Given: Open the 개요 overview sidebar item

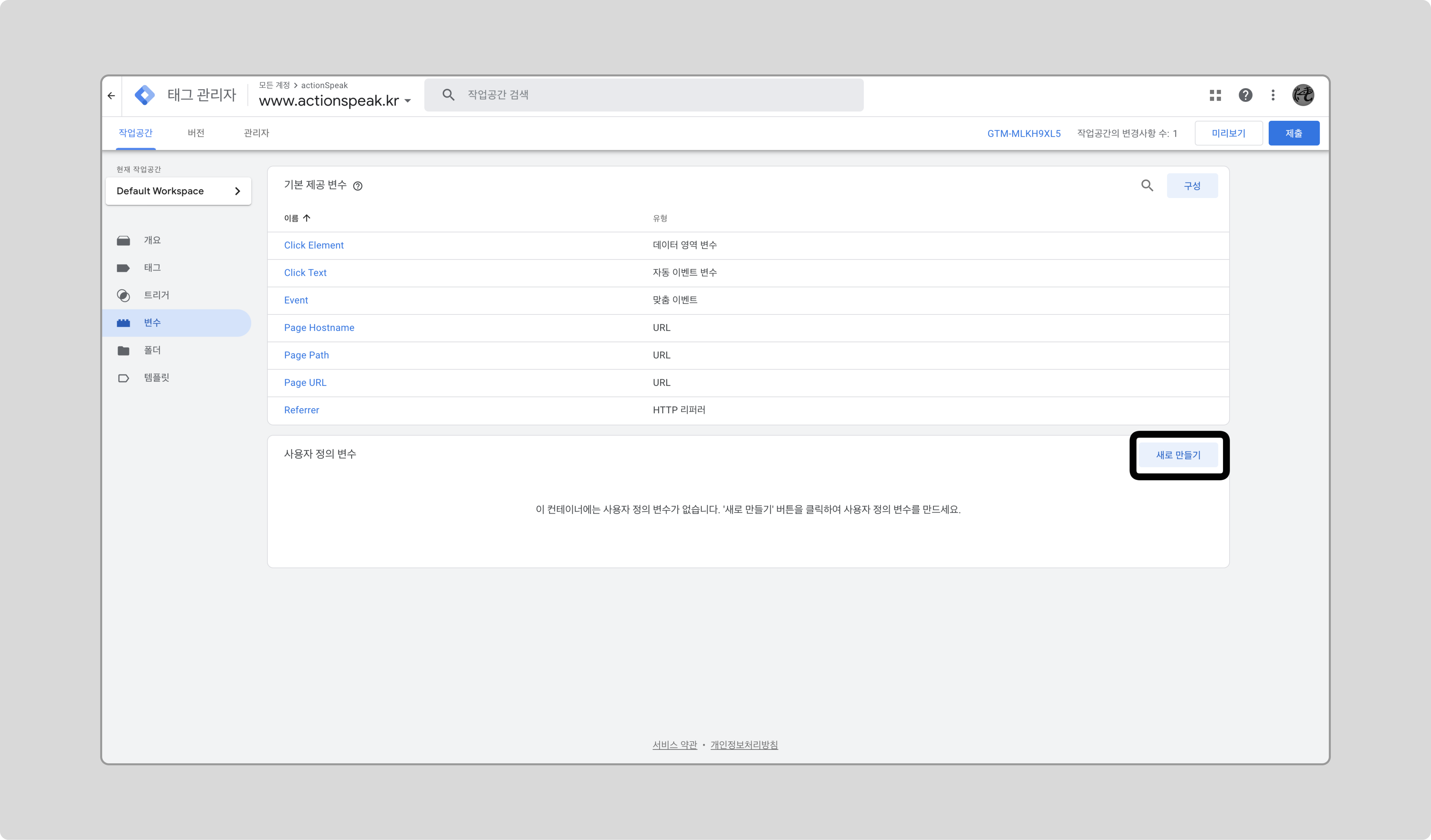Looking at the screenshot, I should 177,240.
